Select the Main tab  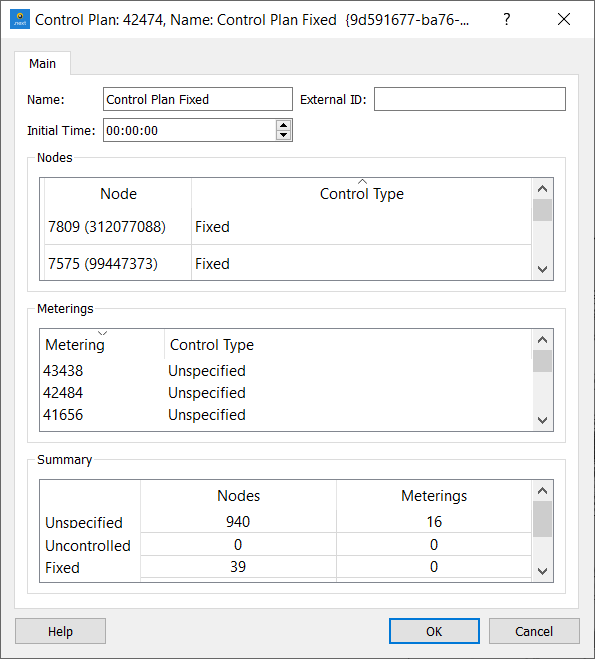click(x=42, y=63)
